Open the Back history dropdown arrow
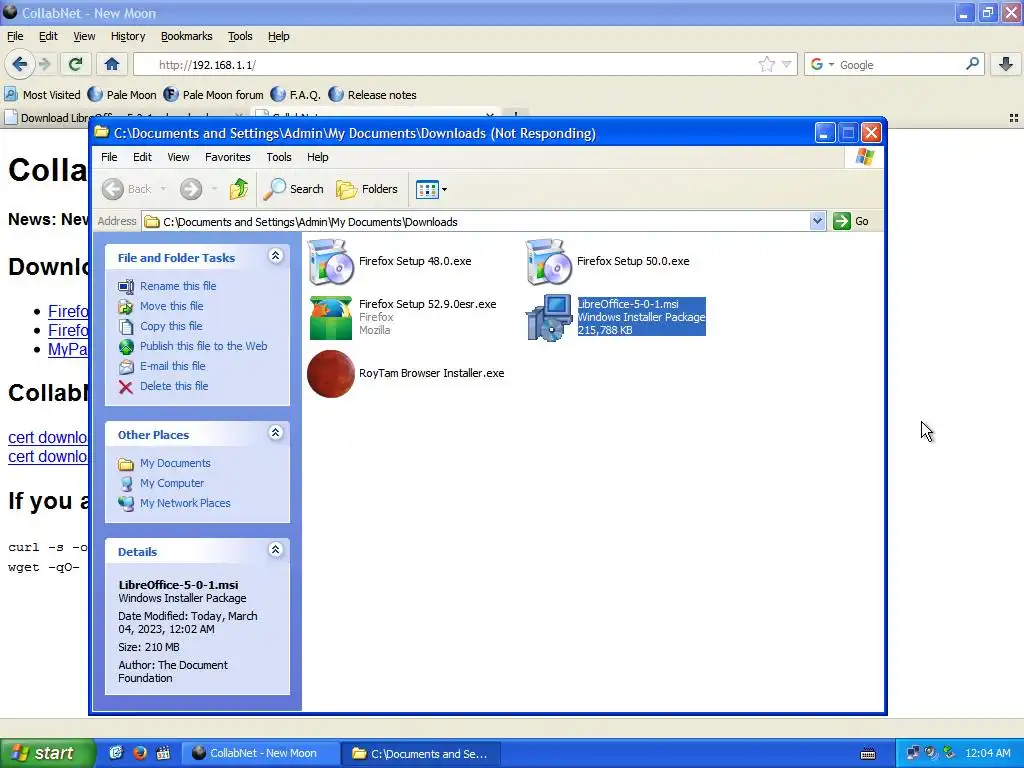The width and height of the screenshot is (1024, 768). click(x=163, y=189)
